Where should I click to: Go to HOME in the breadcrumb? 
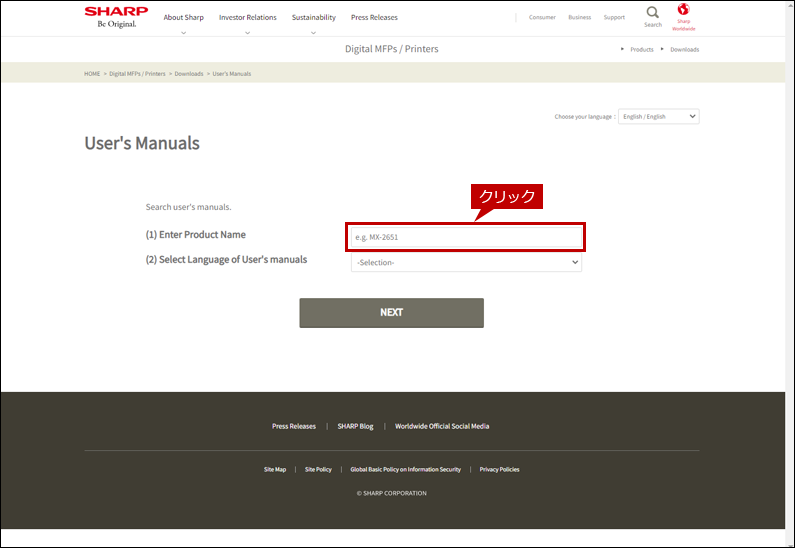click(92, 74)
